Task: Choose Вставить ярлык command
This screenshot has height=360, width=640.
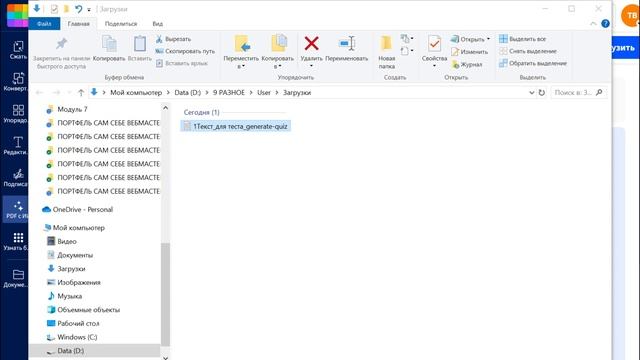Action: tap(182, 63)
